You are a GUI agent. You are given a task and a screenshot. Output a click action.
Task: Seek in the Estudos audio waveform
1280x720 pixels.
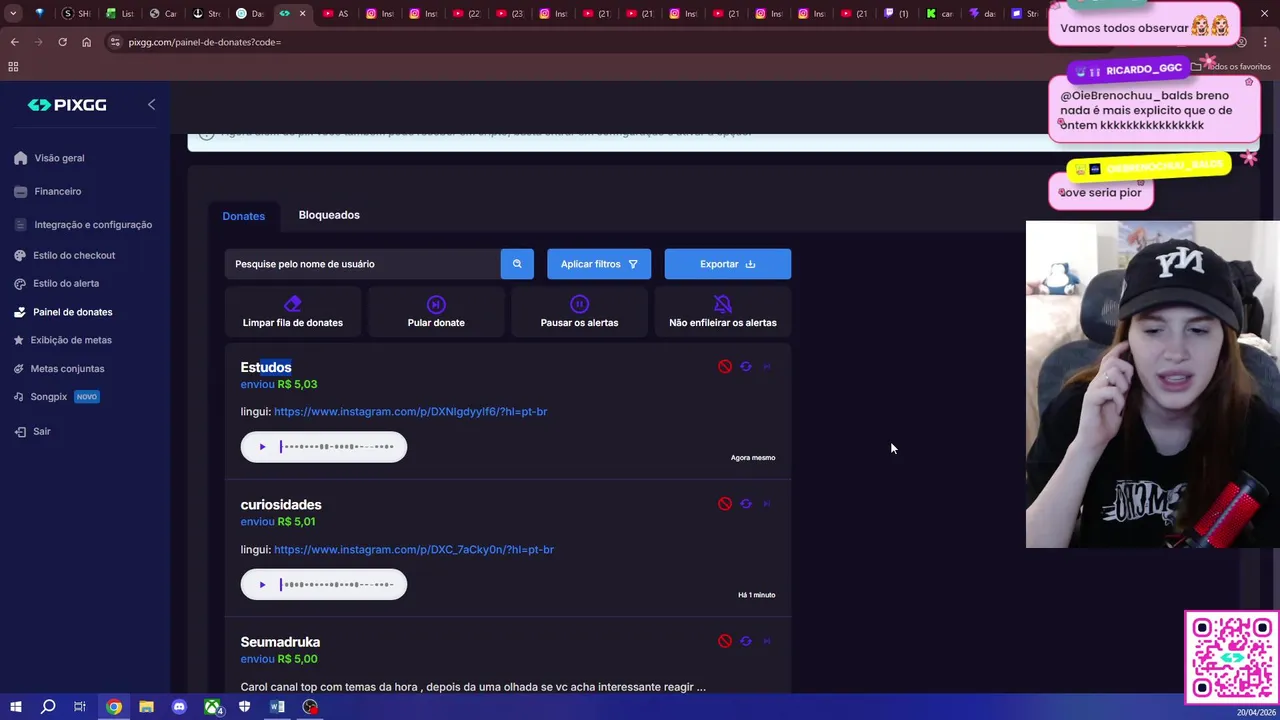(338, 447)
